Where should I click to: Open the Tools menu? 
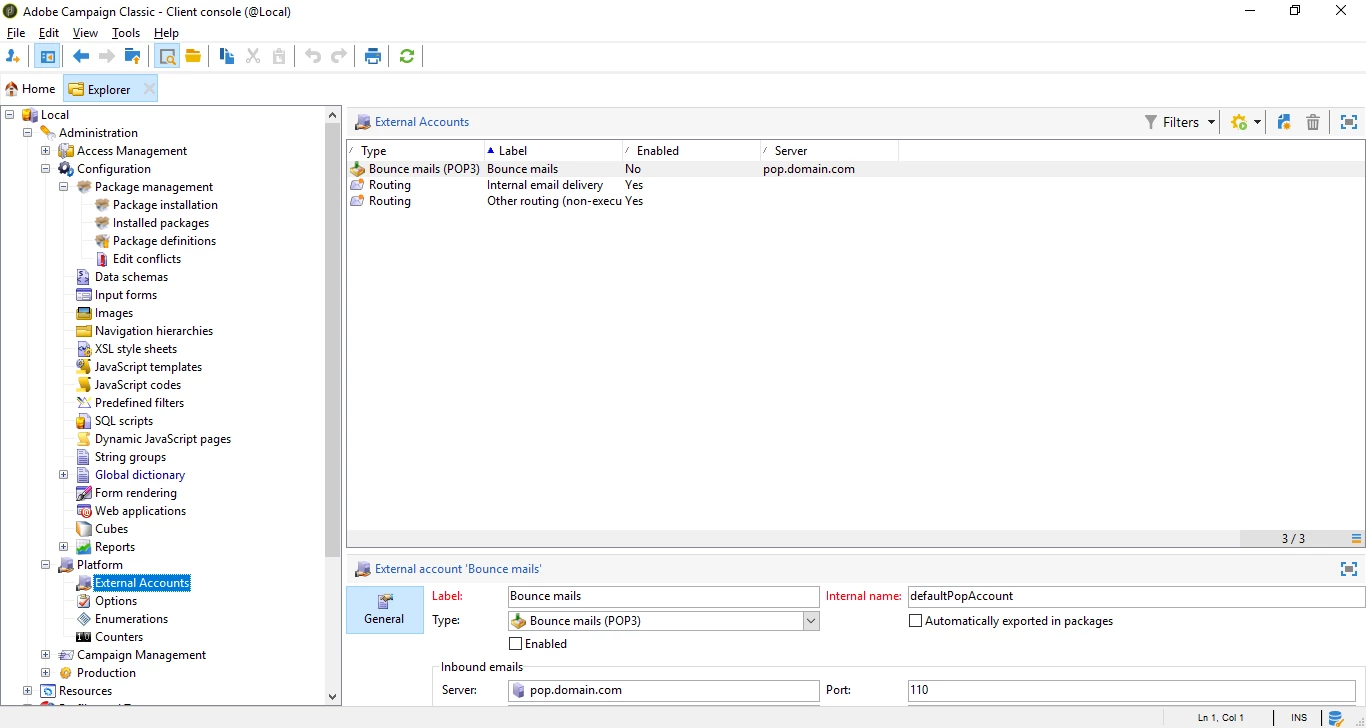(126, 33)
